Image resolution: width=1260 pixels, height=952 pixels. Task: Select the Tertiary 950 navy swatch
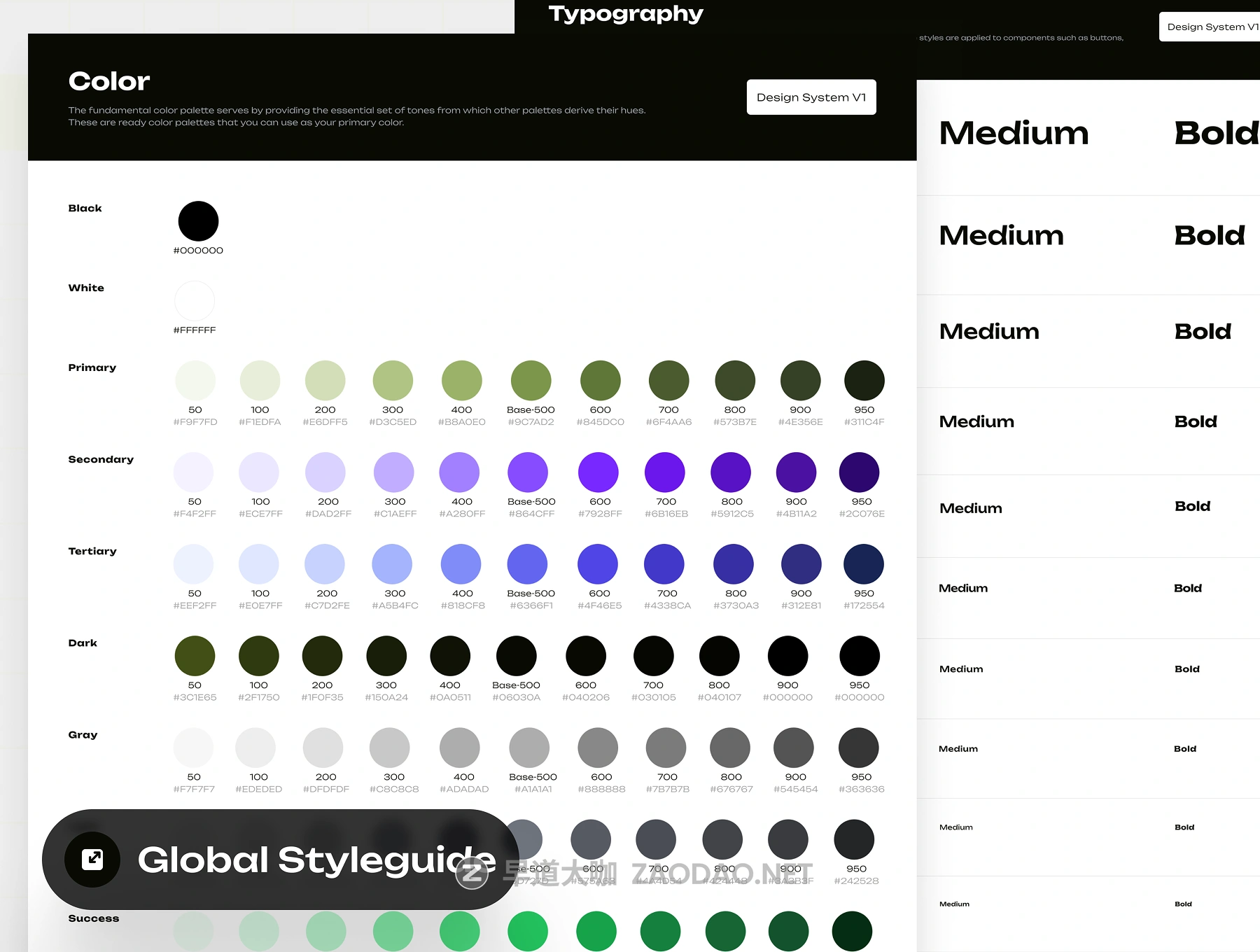[x=864, y=564]
